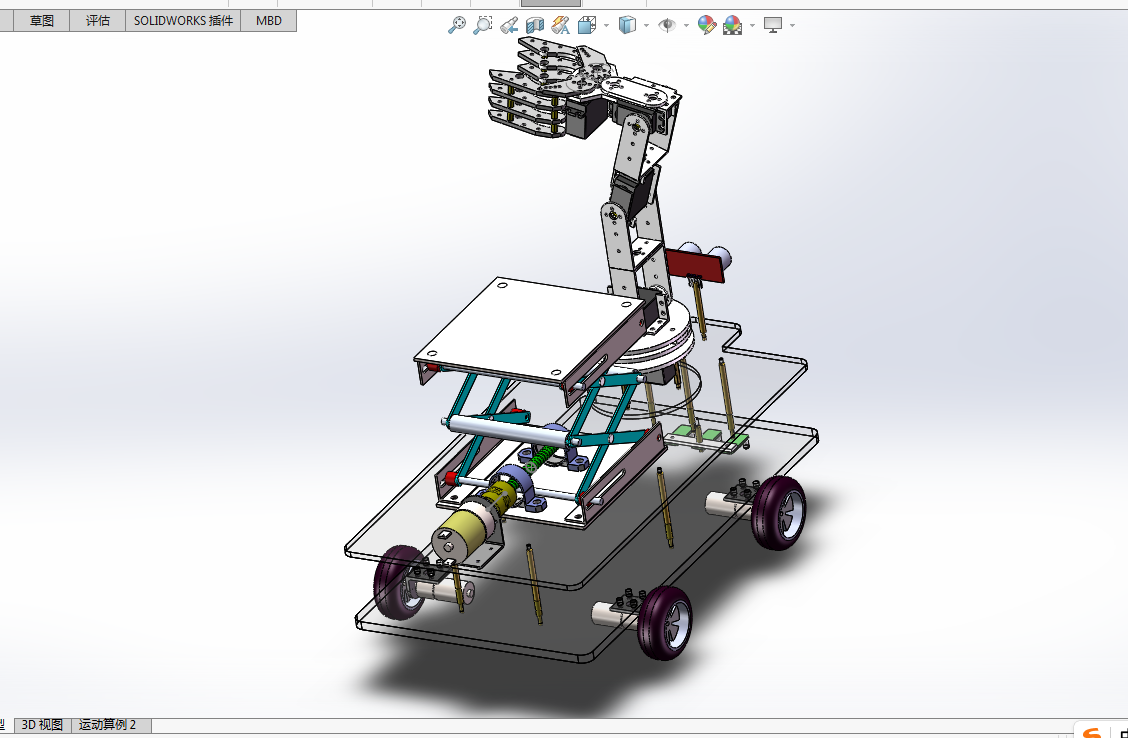
Task: Select the green lead screw spring
Action: tap(545, 458)
